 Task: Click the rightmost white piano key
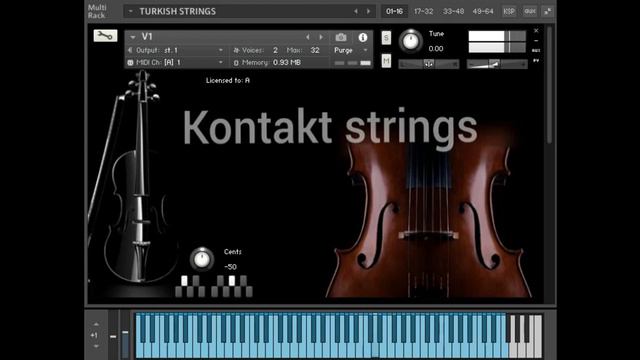[x=538, y=336]
